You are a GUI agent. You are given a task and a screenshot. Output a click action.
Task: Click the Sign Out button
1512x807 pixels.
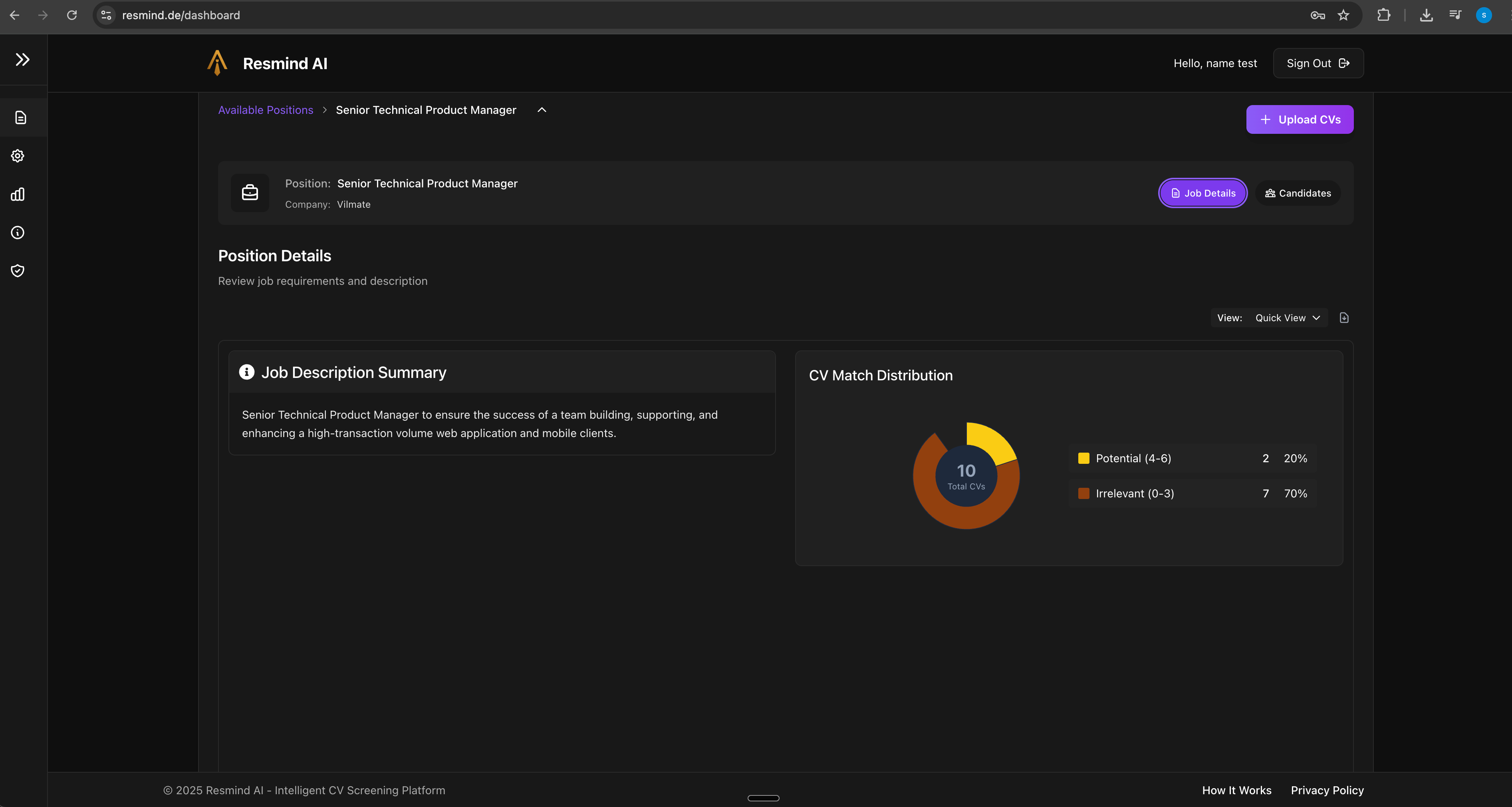point(1318,64)
